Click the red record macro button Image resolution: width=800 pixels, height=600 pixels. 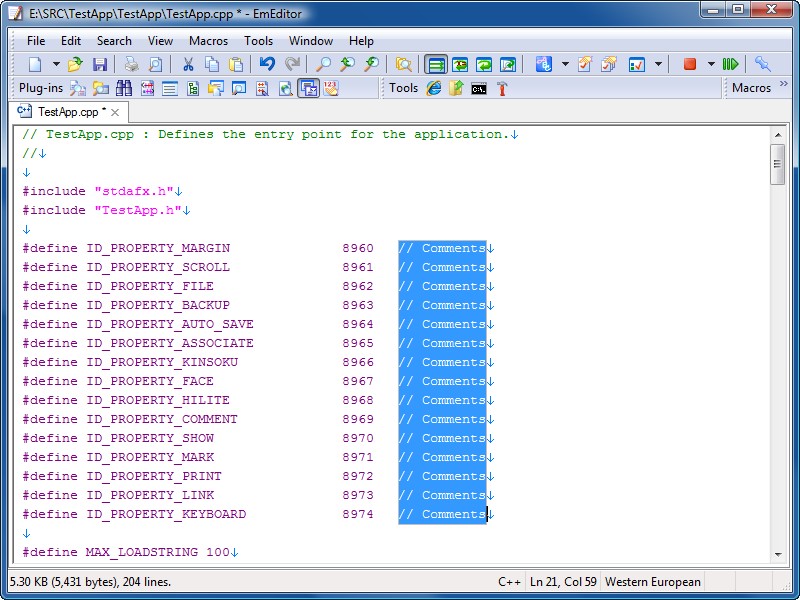[689, 64]
